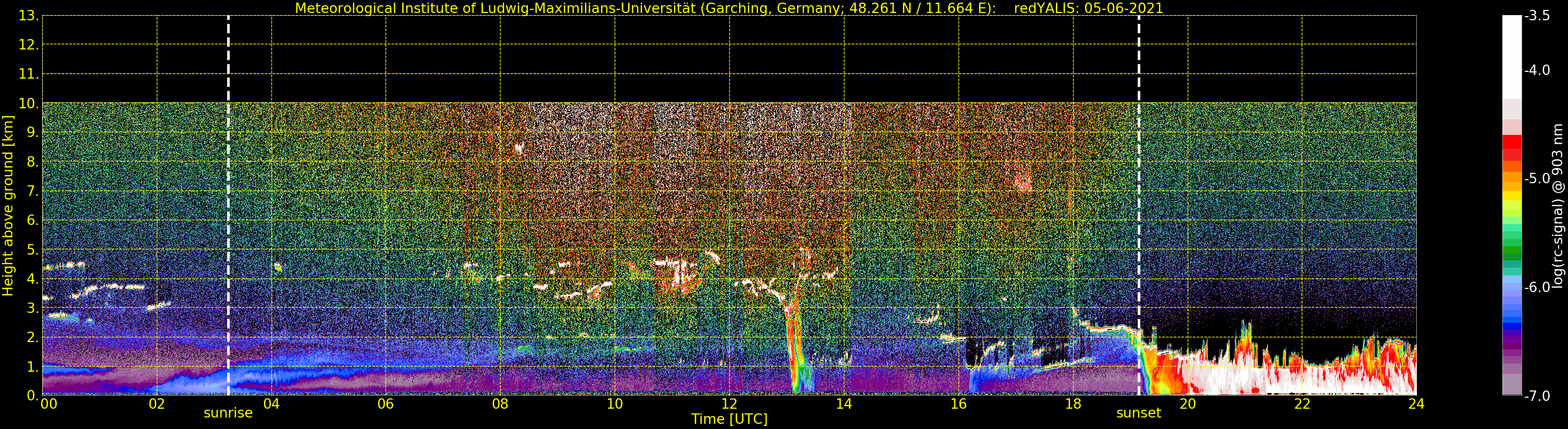This screenshot has width=1568, height=429.
Task: Click the 'log(rc-signal) @903 nm' colorbar label
Action: click(x=1557, y=206)
